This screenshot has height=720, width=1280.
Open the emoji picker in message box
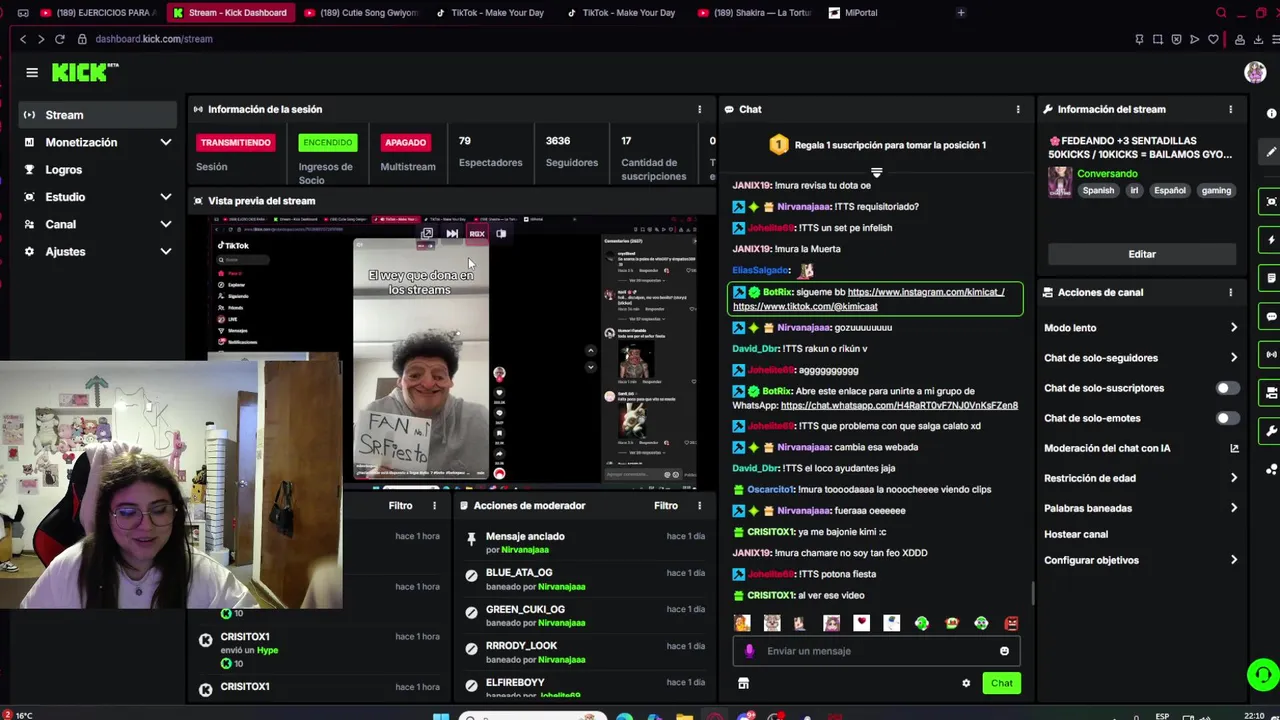click(x=1004, y=651)
